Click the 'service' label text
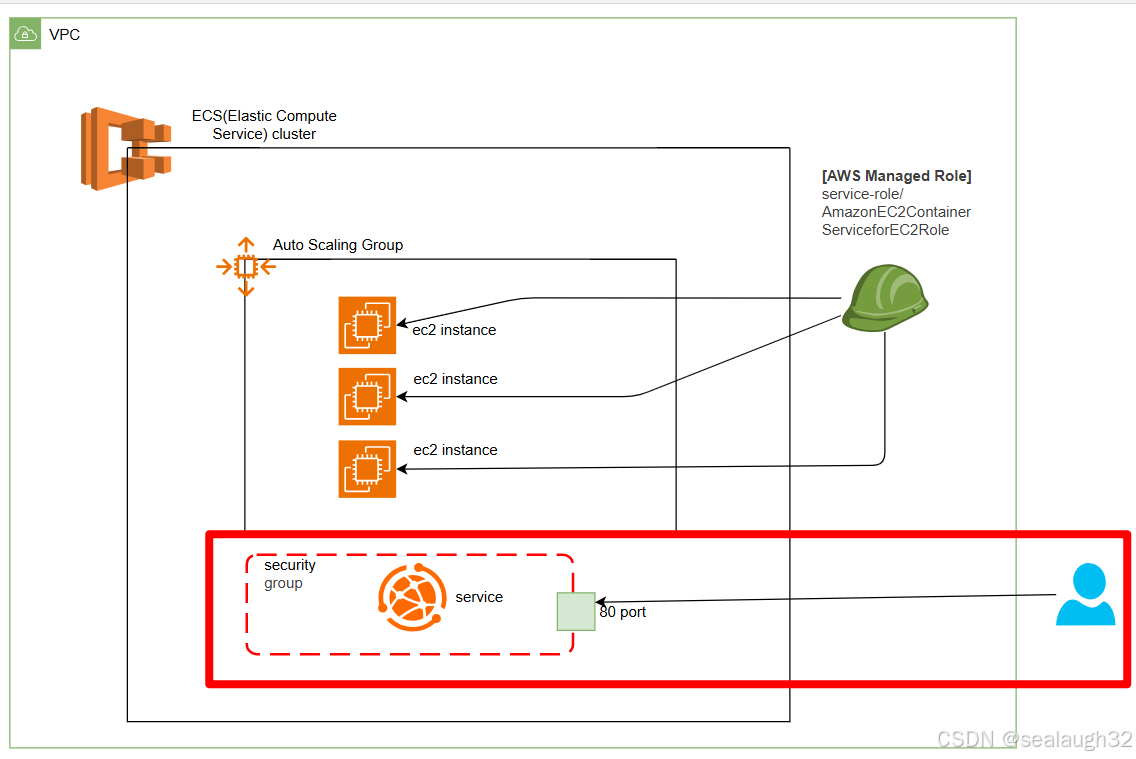Screen dimensions: 1136x759 pyautogui.click(x=479, y=597)
